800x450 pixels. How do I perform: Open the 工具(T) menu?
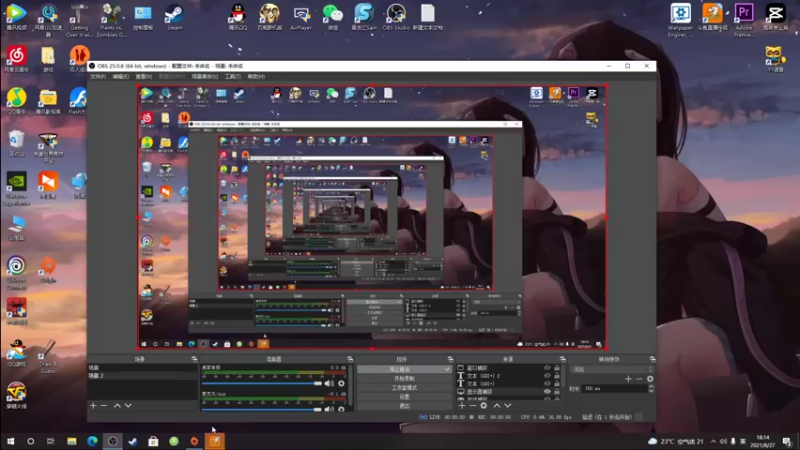[233, 77]
